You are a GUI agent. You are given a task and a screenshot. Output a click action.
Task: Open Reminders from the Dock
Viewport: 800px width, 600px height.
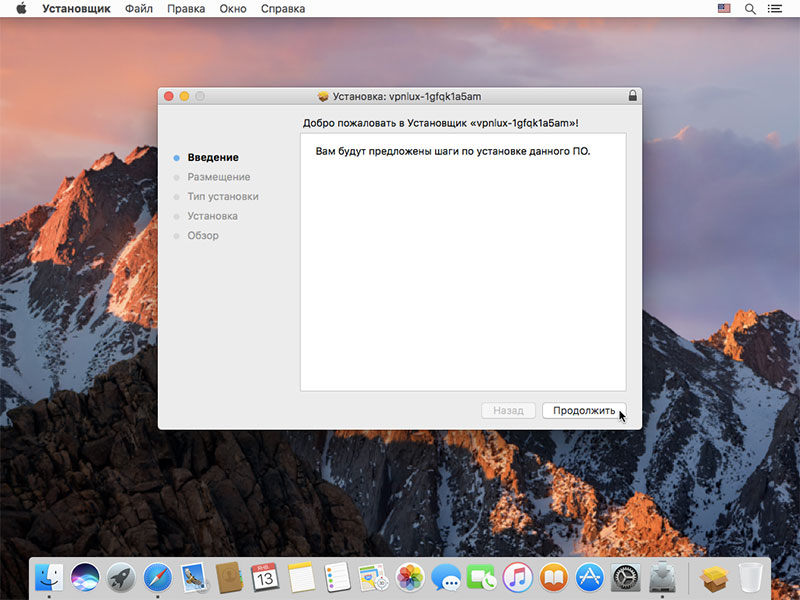point(337,578)
